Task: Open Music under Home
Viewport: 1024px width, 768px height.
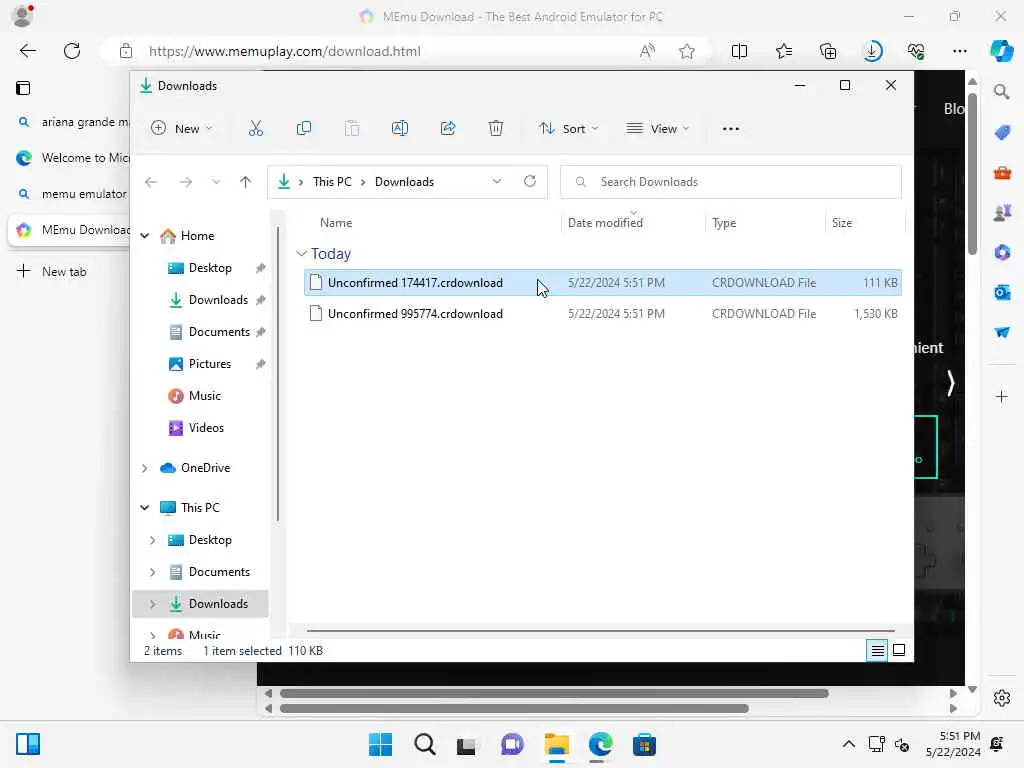Action: pos(204,396)
